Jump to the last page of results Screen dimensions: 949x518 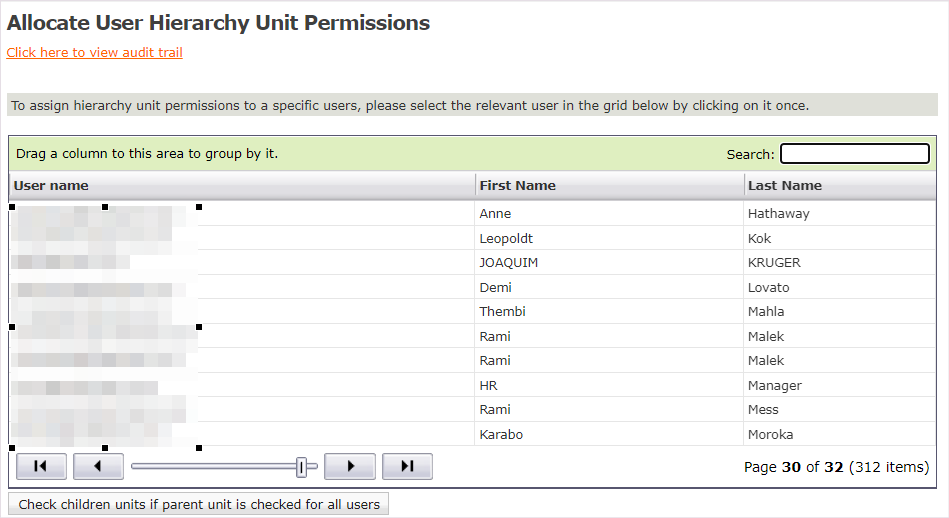tap(407, 466)
